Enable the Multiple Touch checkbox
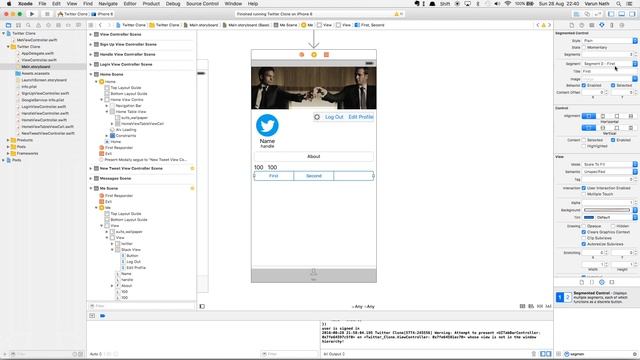640x360 pixels. pyautogui.click(x=584, y=194)
